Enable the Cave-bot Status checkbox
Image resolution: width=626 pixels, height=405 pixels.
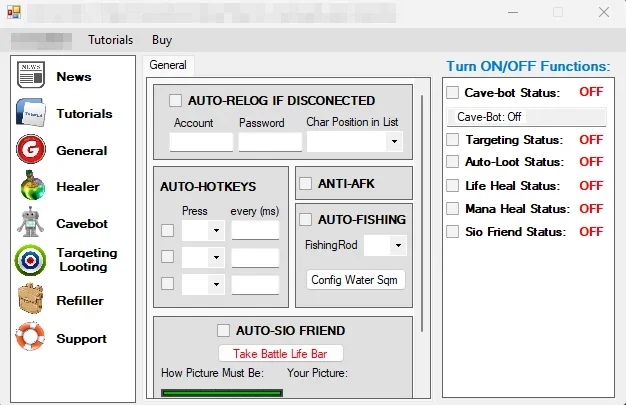(452, 93)
